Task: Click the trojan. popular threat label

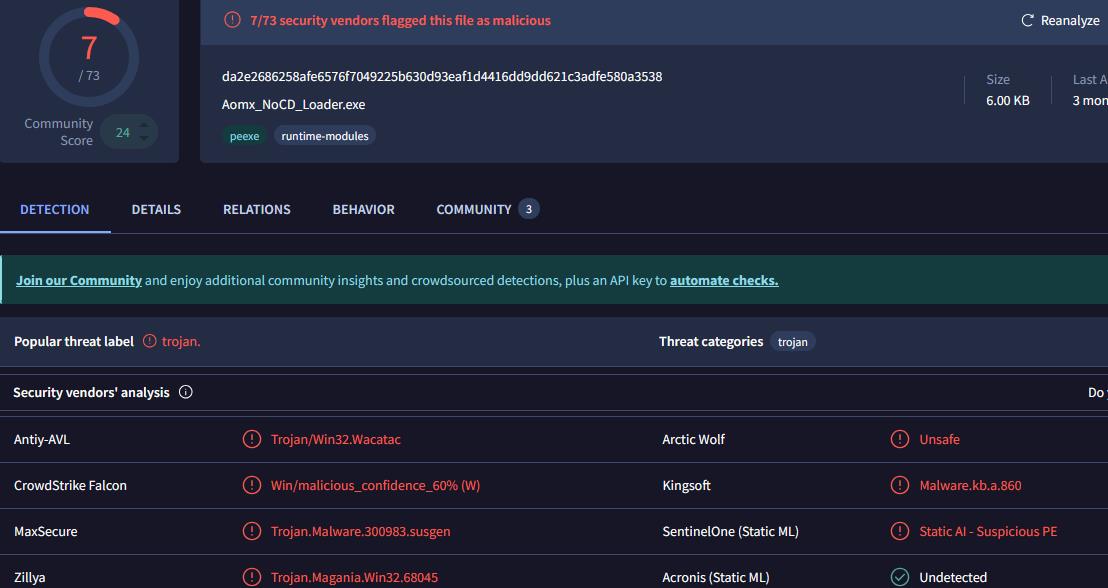Action: tap(181, 341)
